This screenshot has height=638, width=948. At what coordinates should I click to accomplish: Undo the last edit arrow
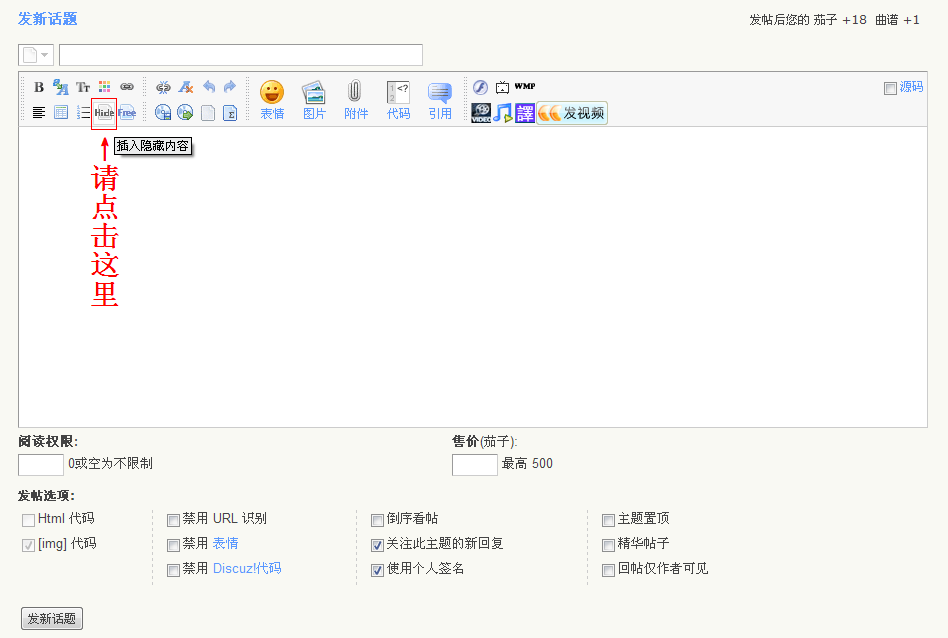pos(209,86)
